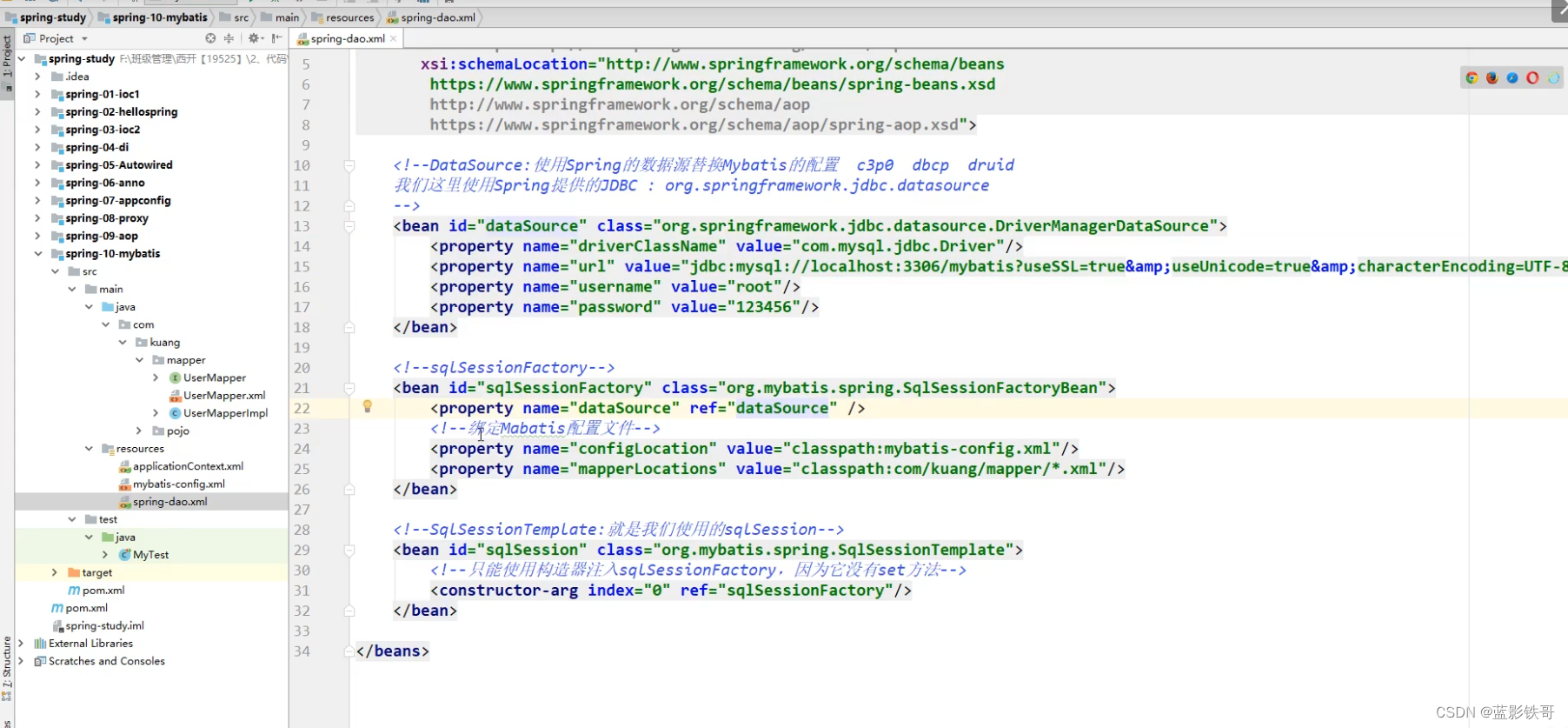Image resolution: width=1568 pixels, height=728 pixels.
Task: Click line number 34 in gutter
Action: (x=302, y=651)
